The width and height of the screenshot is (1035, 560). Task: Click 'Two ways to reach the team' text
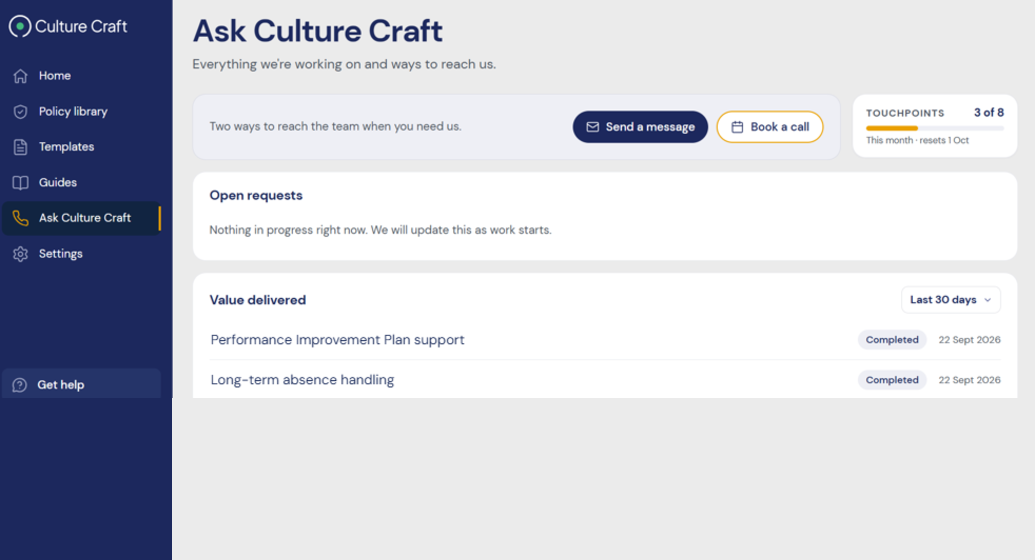coord(335,127)
